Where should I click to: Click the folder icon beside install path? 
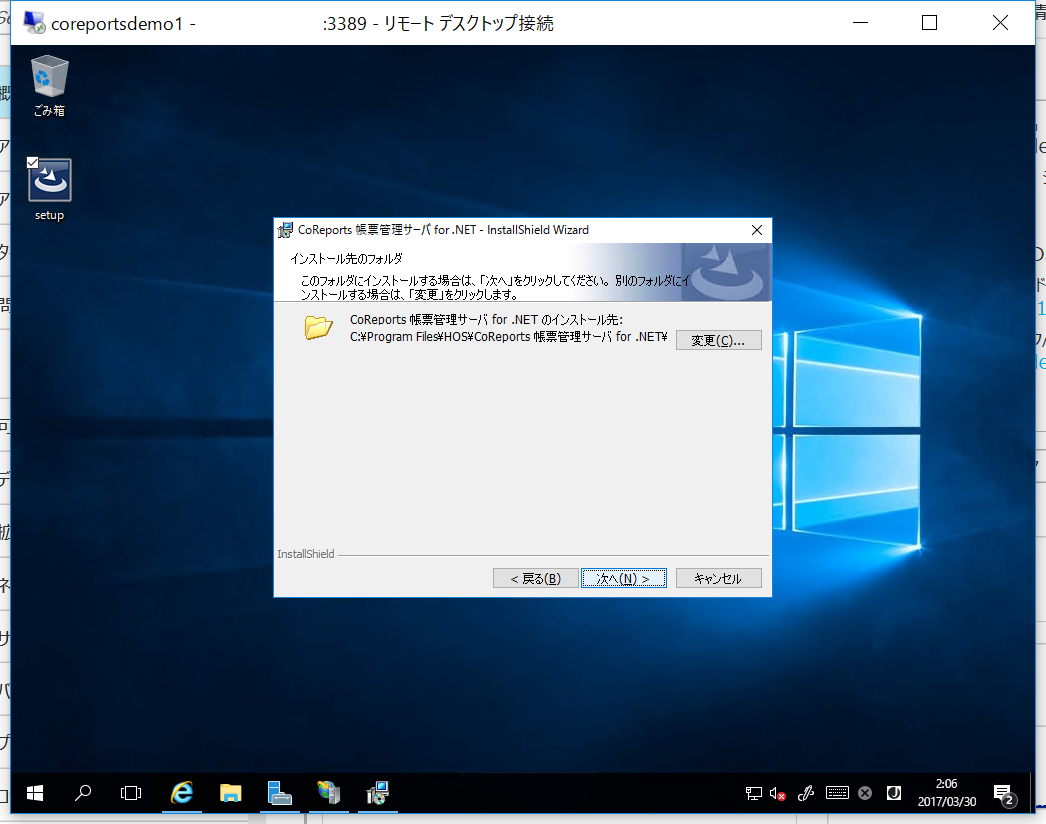318,328
